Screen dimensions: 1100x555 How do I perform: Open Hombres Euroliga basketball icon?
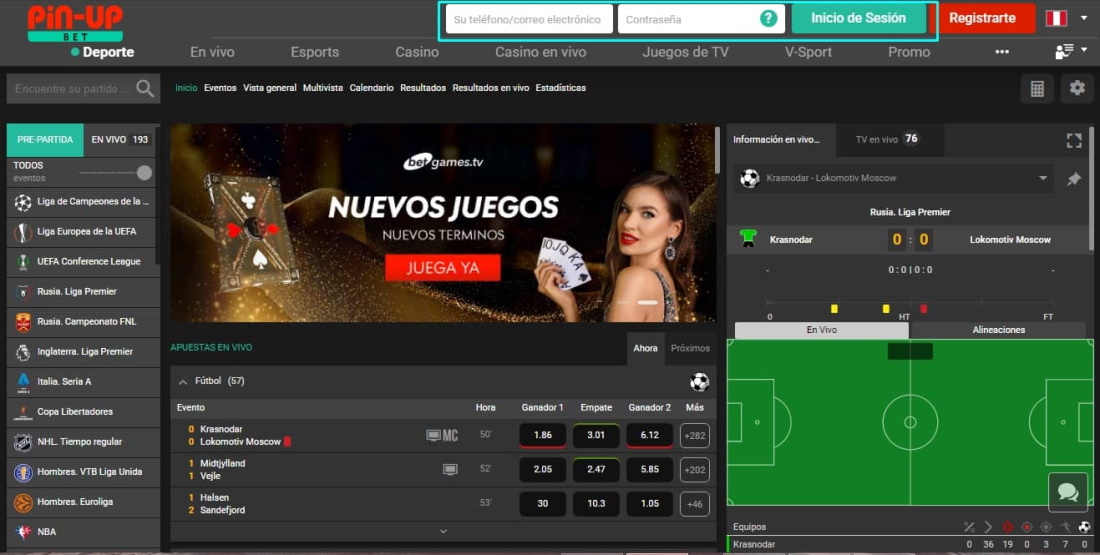coord(23,502)
